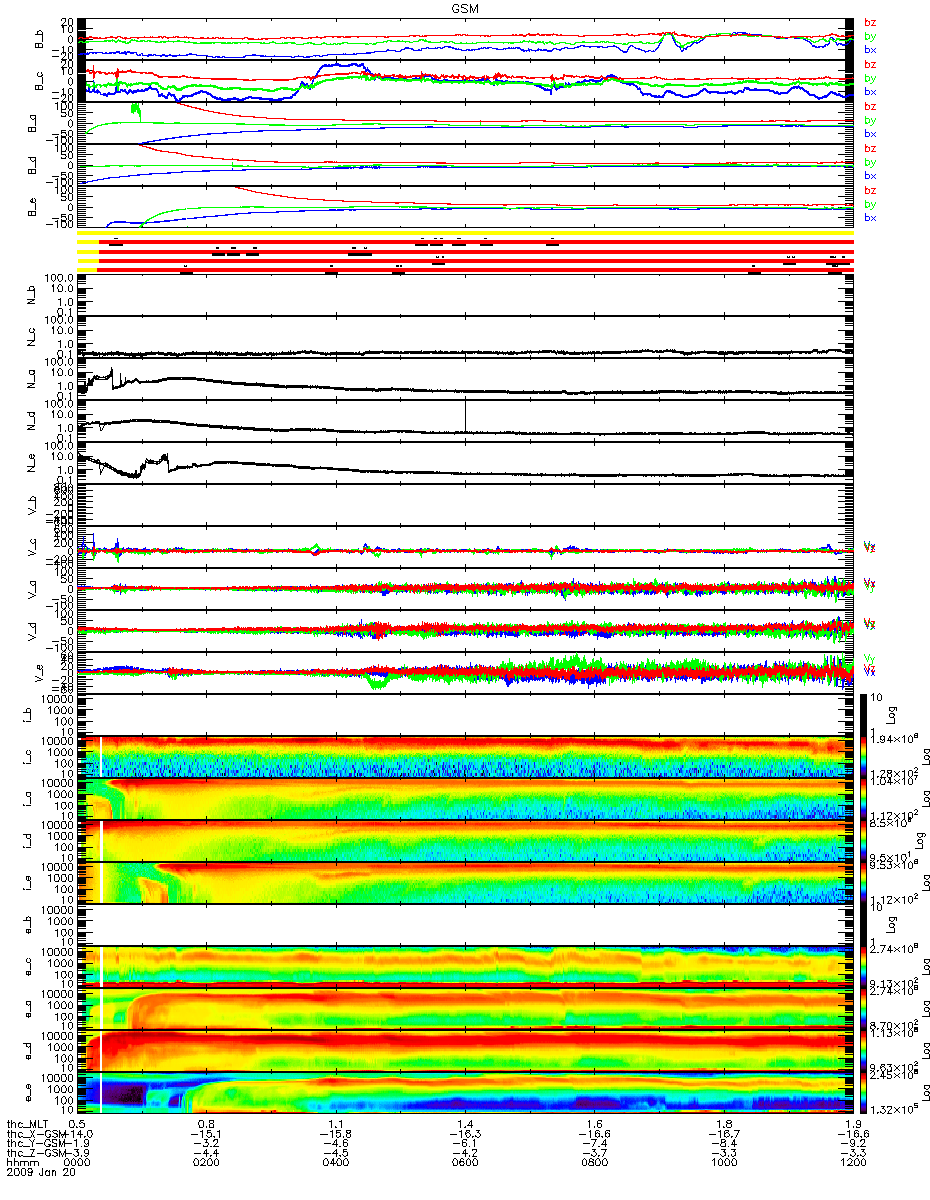
Task: Pick the V_d velocity axis label
Action: click(33, 631)
